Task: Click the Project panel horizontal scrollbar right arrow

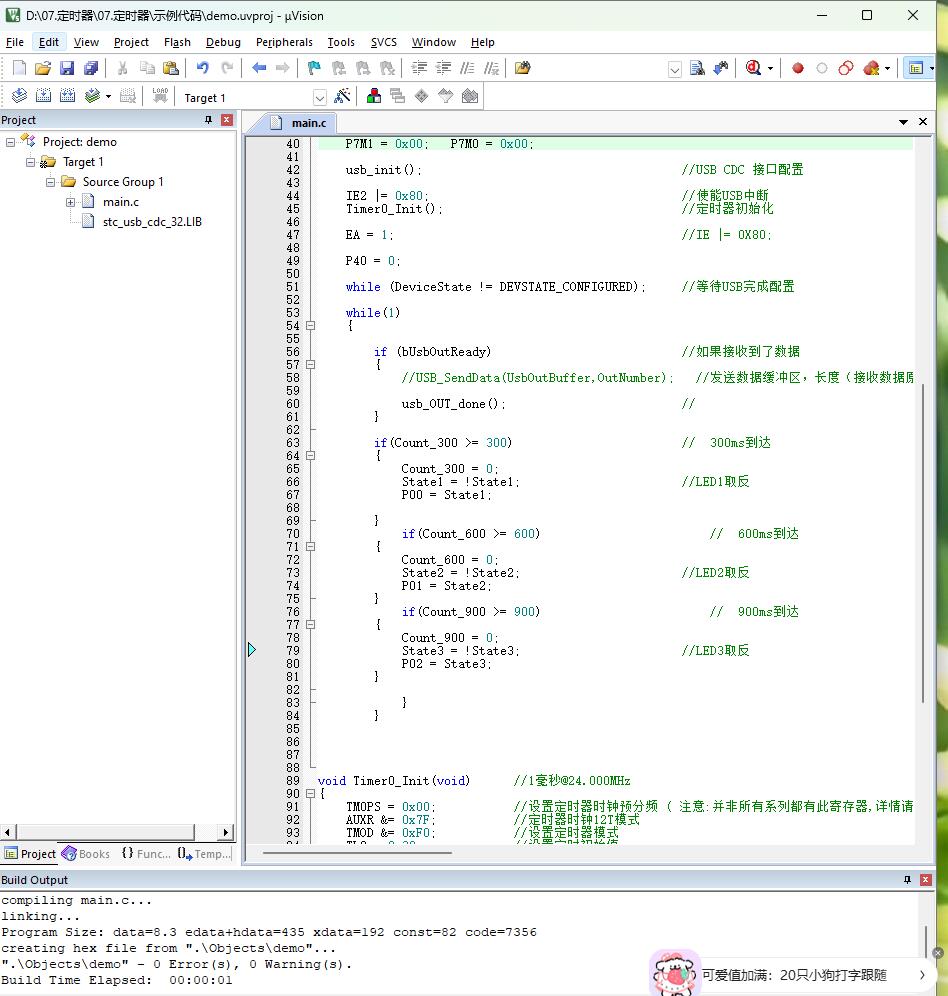Action: tap(226, 831)
